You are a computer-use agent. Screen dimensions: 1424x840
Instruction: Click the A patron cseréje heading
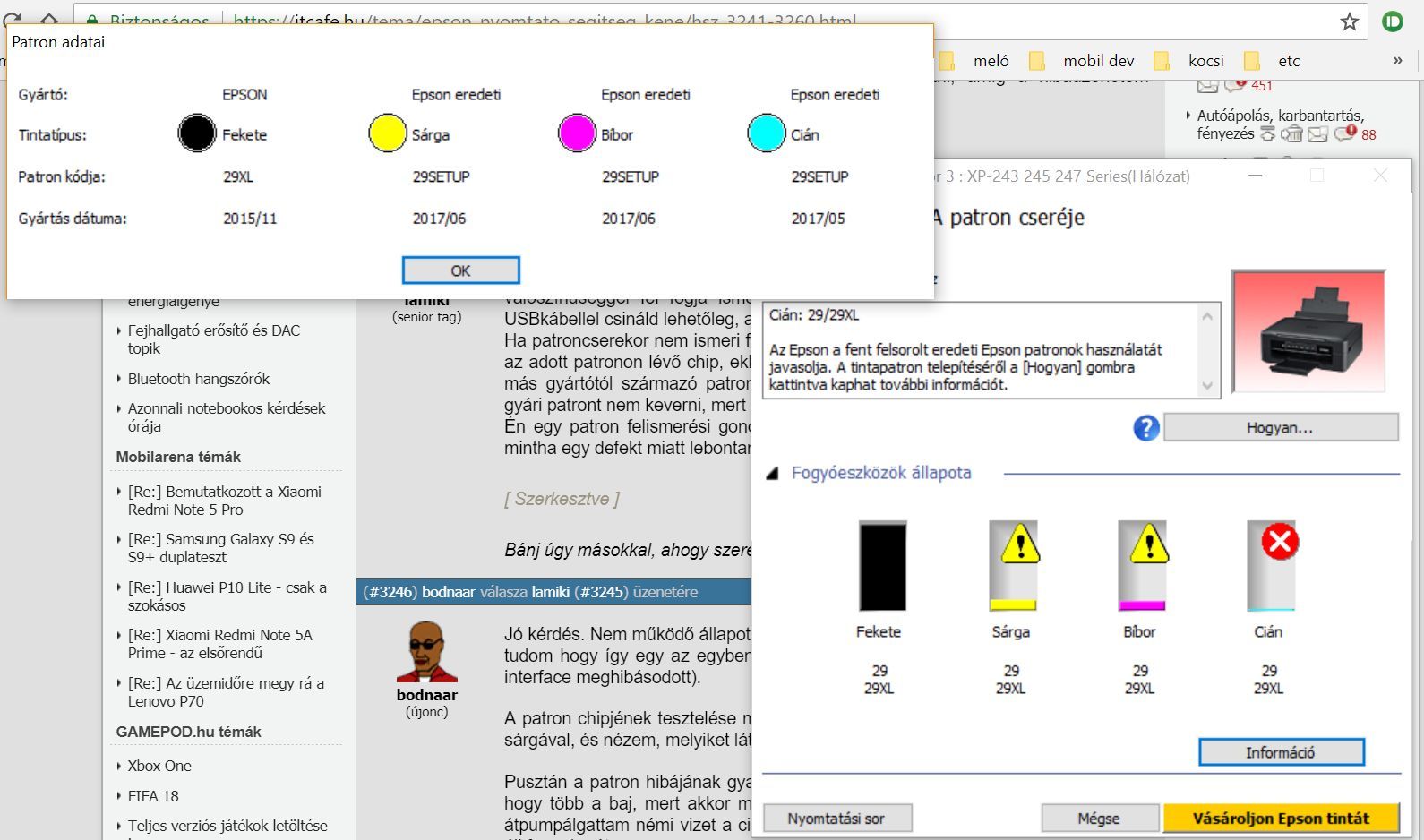click(x=1008, y=218)
